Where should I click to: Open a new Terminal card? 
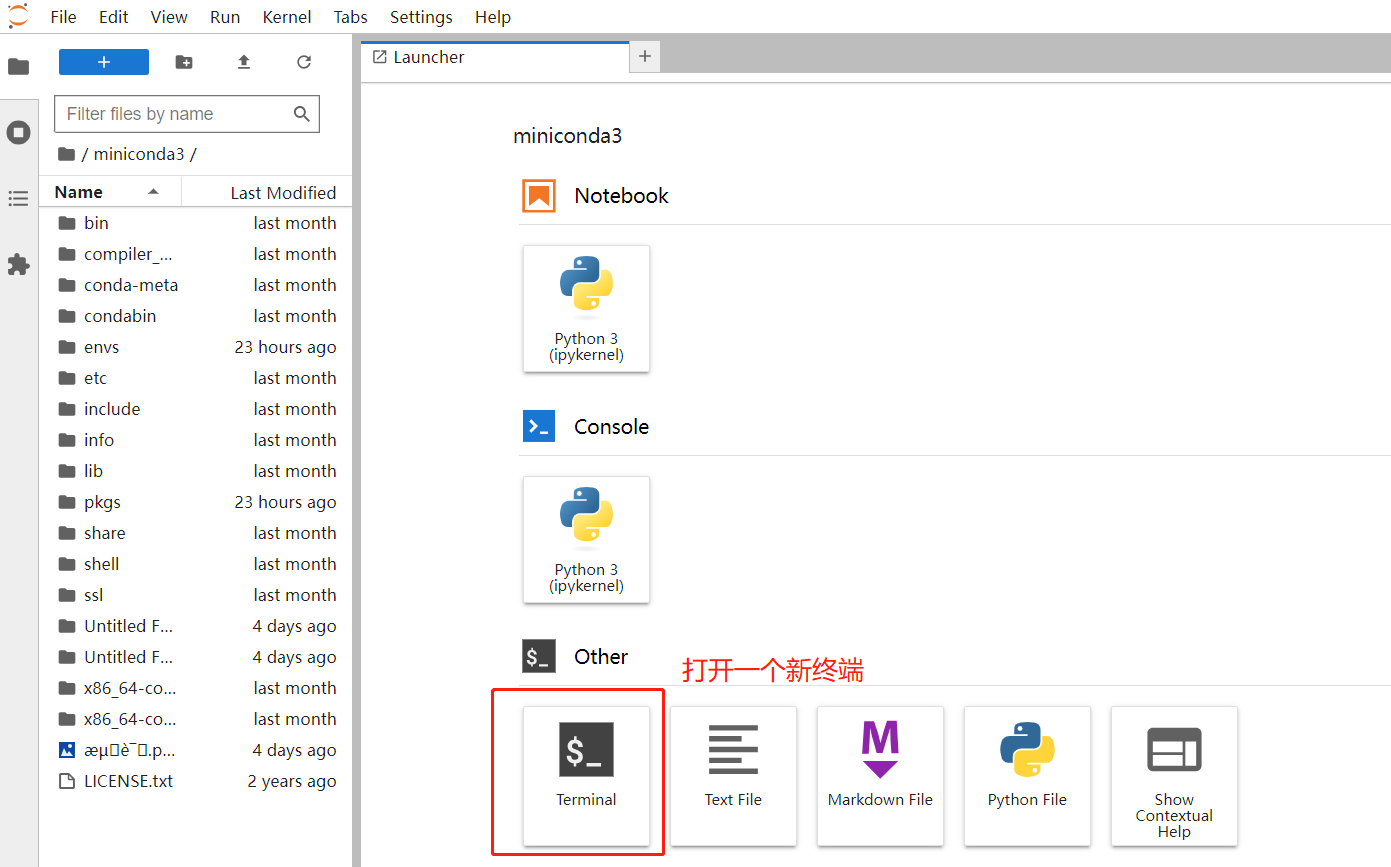tap(586, 776)
